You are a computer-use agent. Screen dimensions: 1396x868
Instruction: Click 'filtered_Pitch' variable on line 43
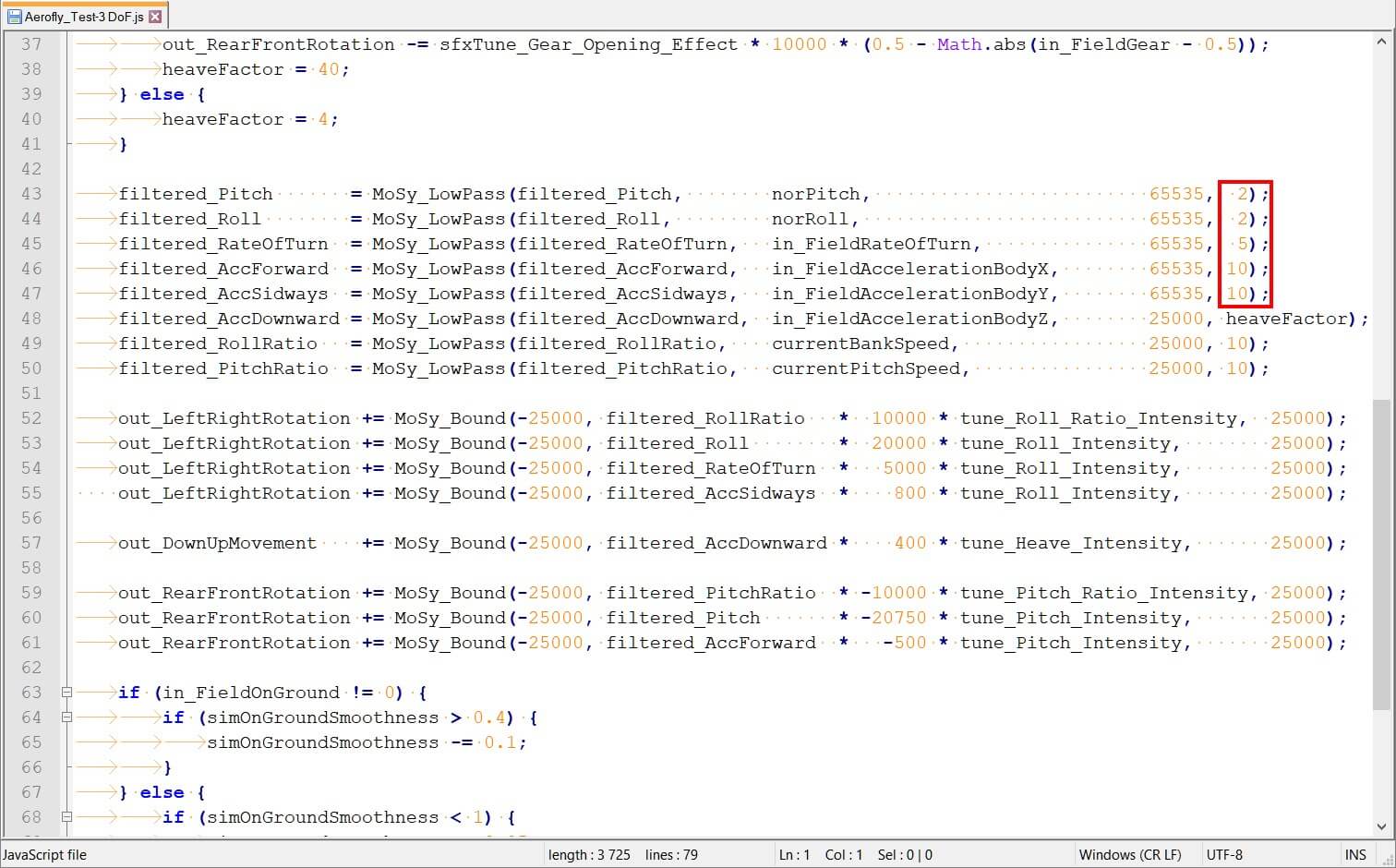point(196,194)
